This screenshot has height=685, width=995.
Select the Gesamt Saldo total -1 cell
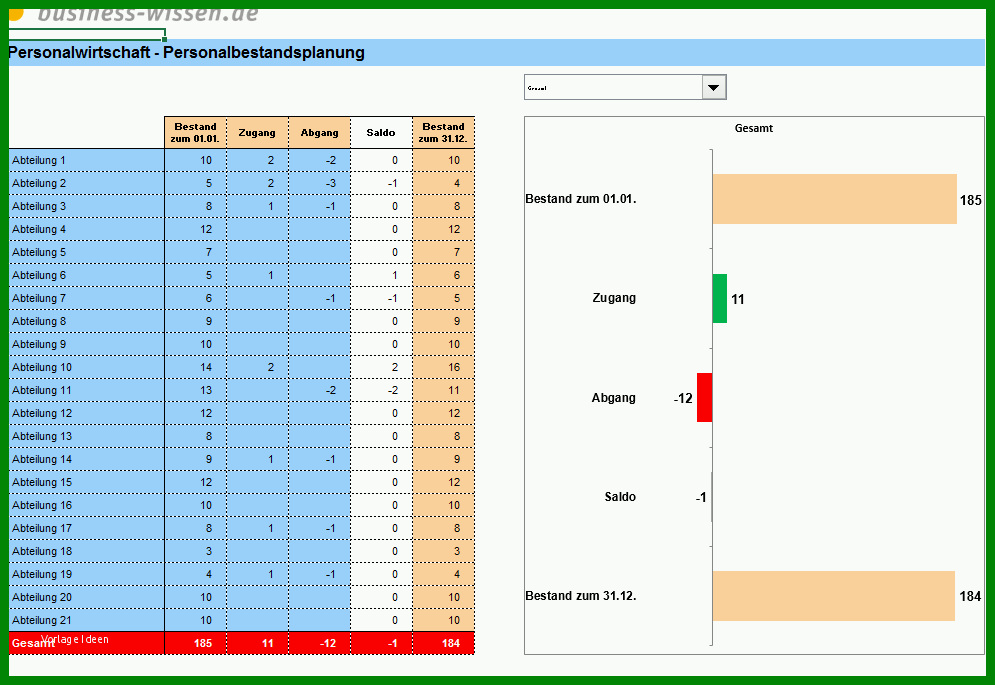point(381,643)
